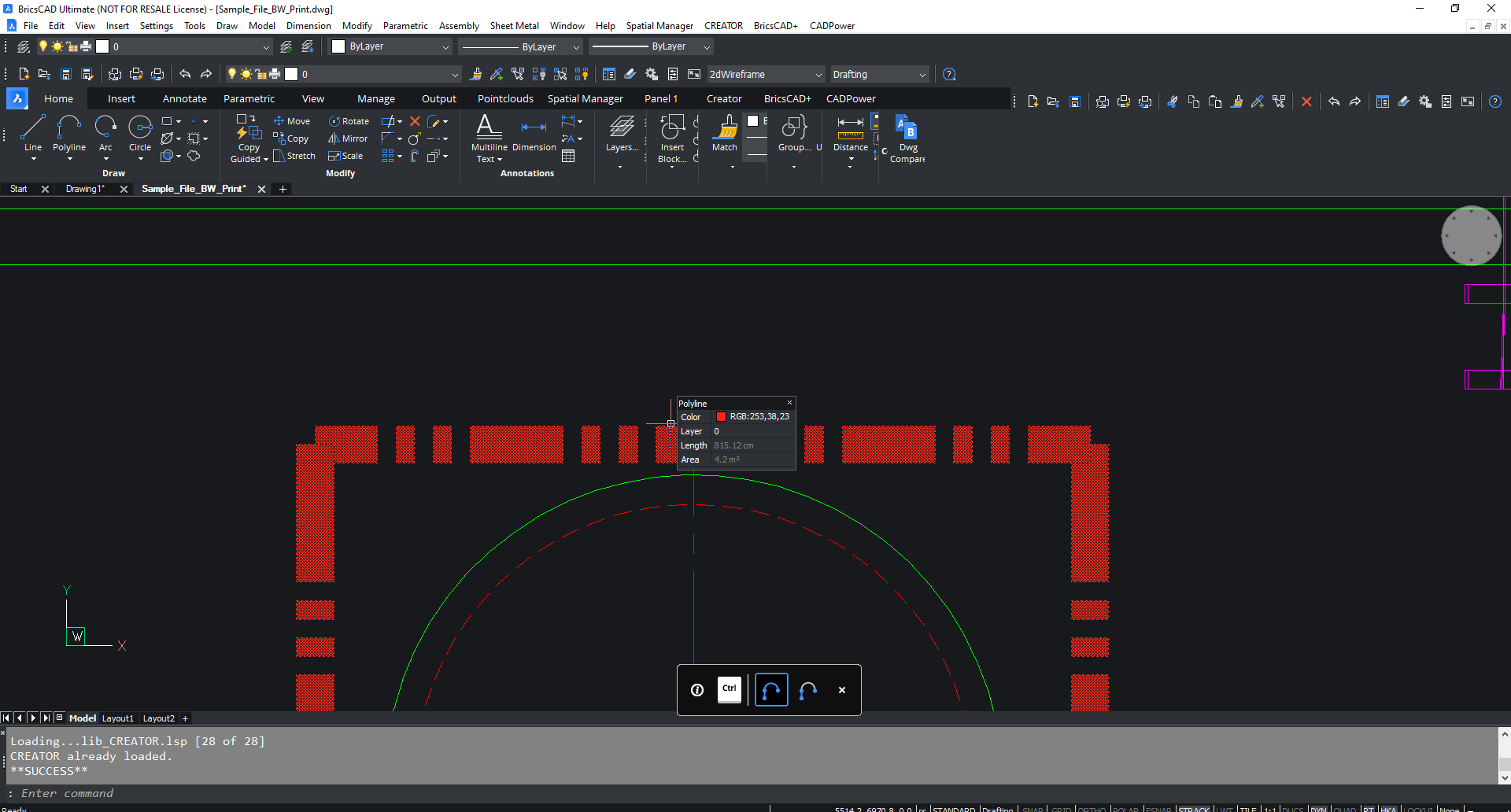Disable STRACK in the status bar
This screenshot has height=812, width=1511.
(1193, 809)
